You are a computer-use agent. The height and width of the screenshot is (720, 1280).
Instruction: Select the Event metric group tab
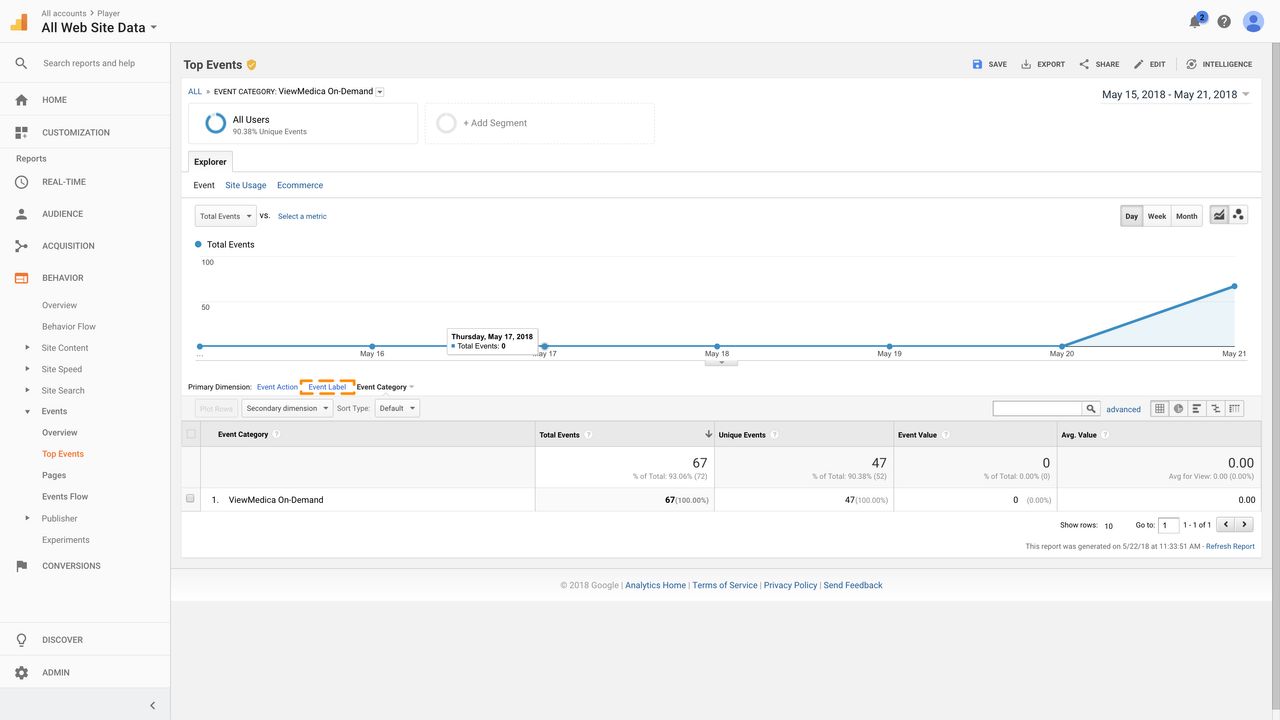(x=204, y=185)
